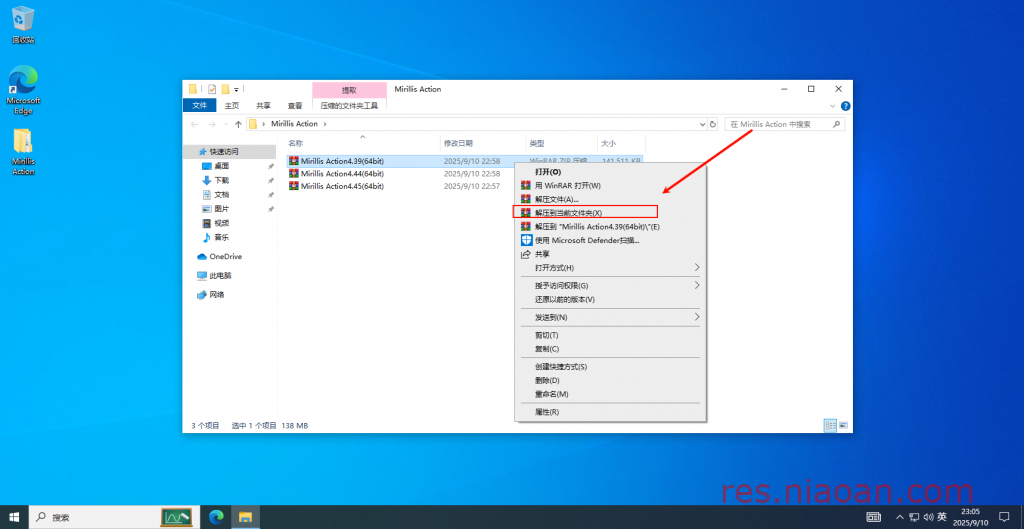1024x529 pixels.
Task: Switch to the 查看 ribbon tab
Action: [x=295, y=105]
